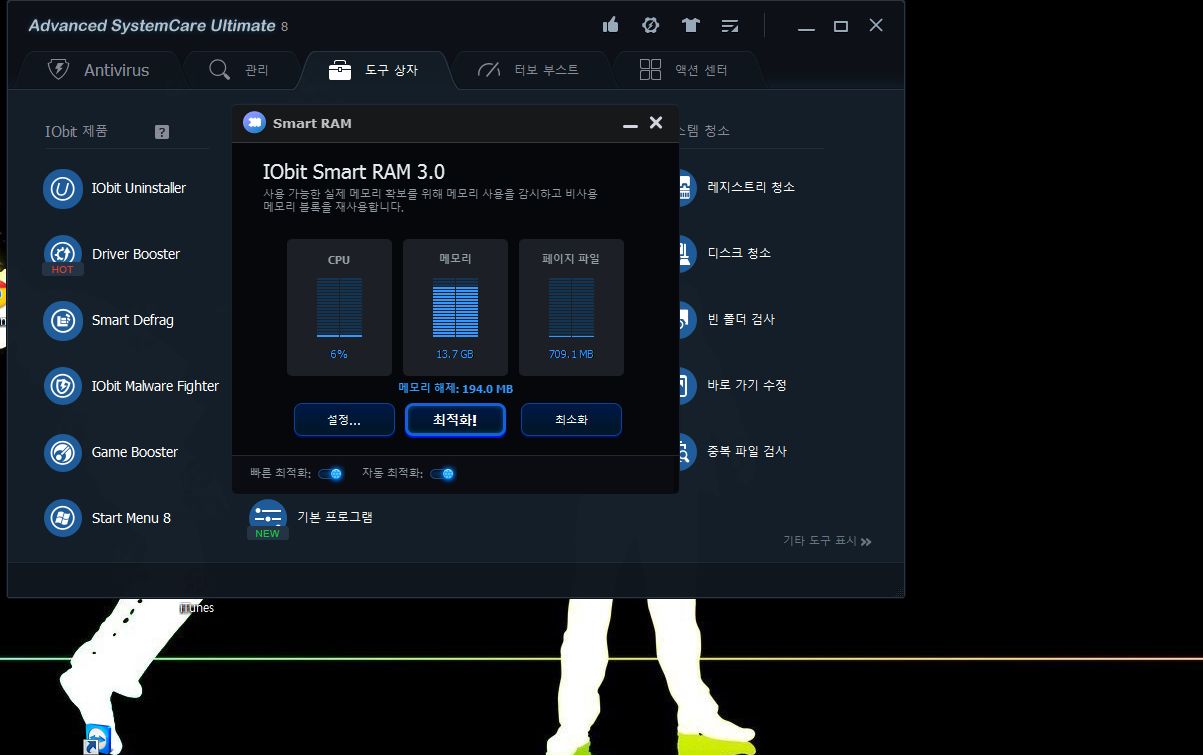Launch Driver Booster icon
The width and height of the screenshot is (1203, 755).
pyautogui.click(x=63, y=254)
